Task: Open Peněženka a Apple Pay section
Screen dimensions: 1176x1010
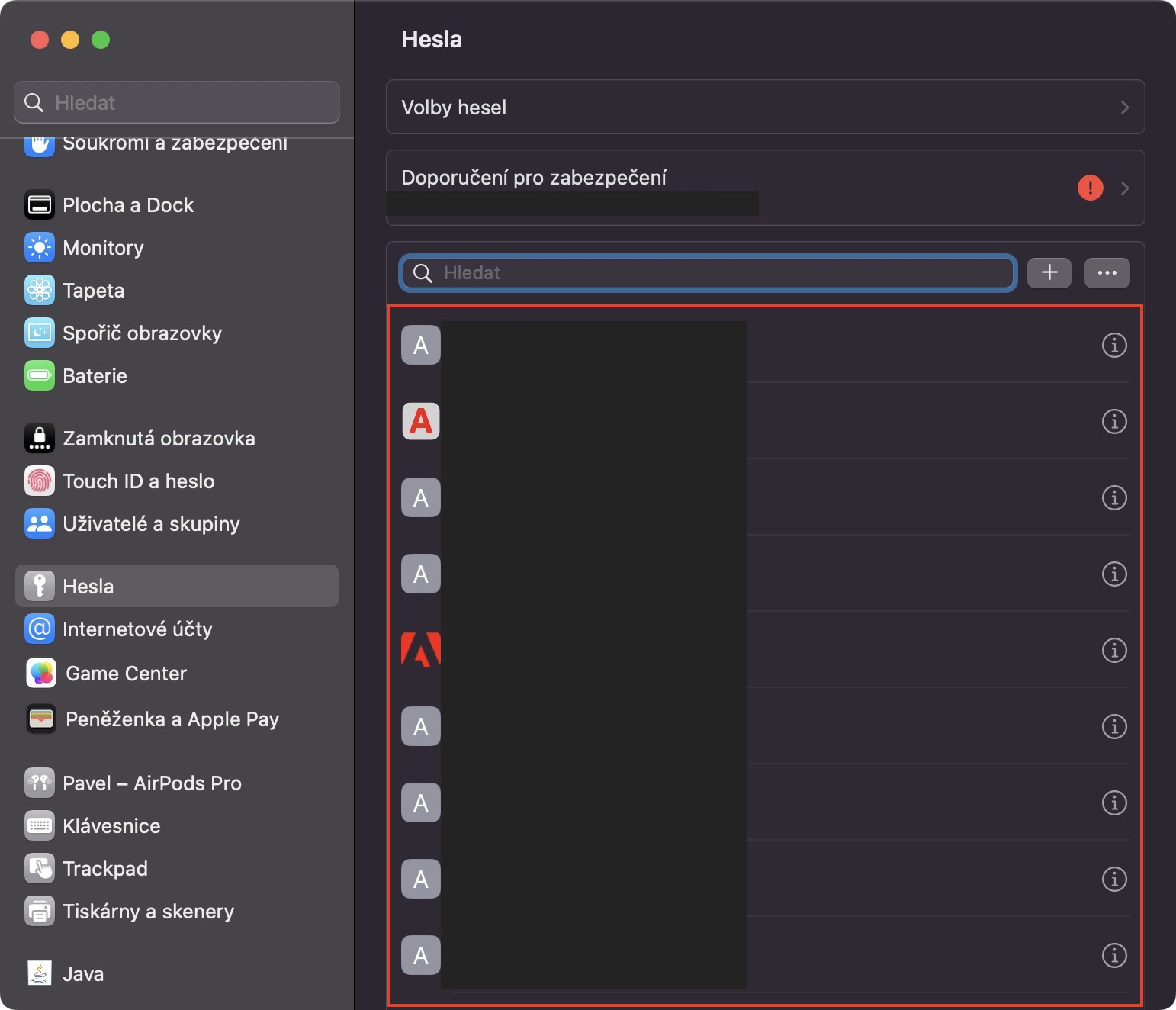Action: (x=172, y=719)
